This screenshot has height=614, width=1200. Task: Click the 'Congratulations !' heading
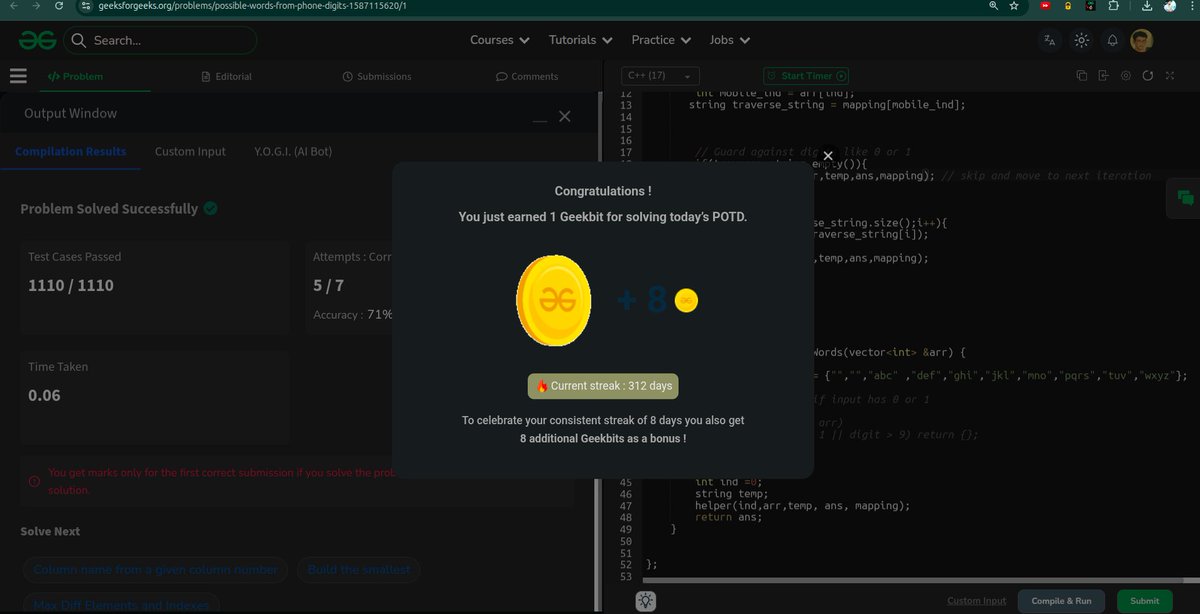pyautogui.click(x=603, y=191)
